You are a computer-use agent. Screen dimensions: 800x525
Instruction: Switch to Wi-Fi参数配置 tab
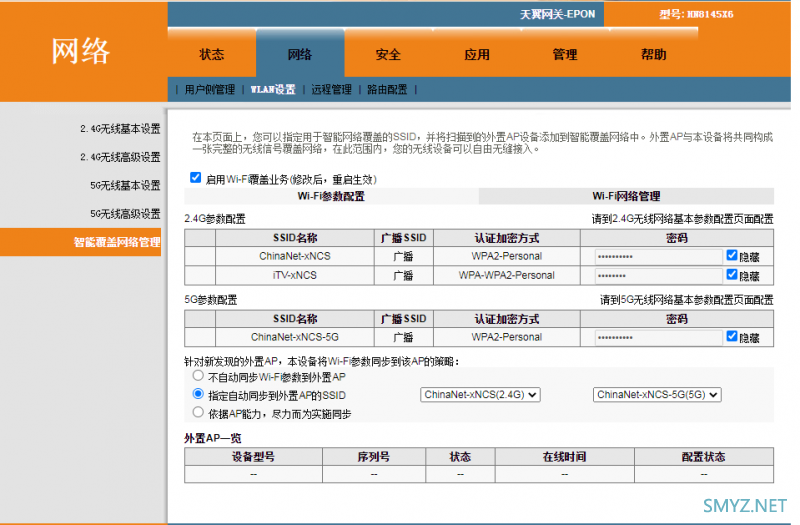(x=331, y=196)
